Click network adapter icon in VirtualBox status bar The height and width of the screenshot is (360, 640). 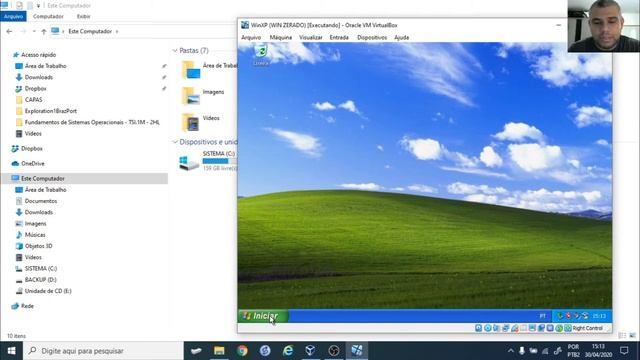click(x=506, y=328)
